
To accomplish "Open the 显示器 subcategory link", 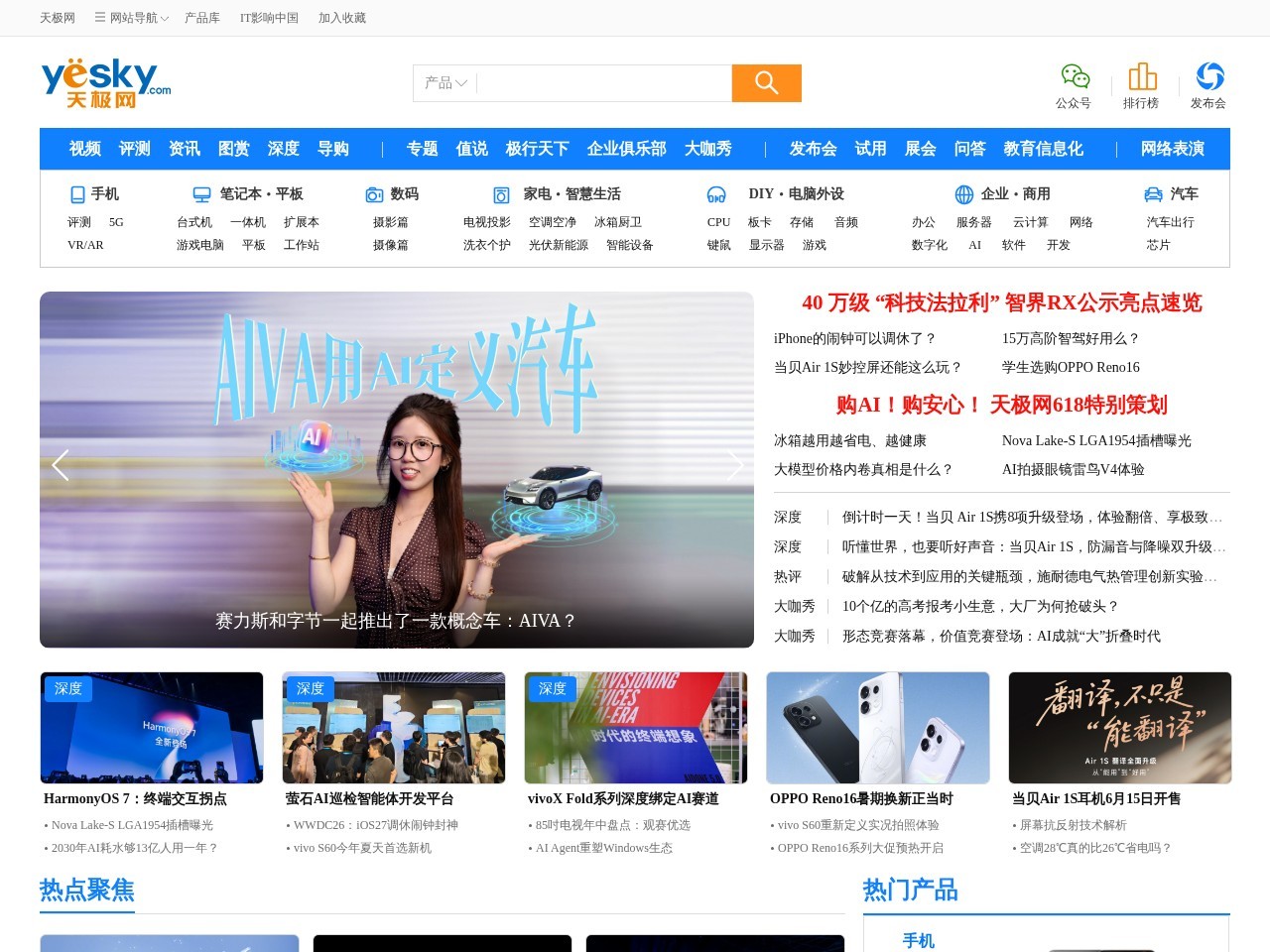I will (767, 245).
